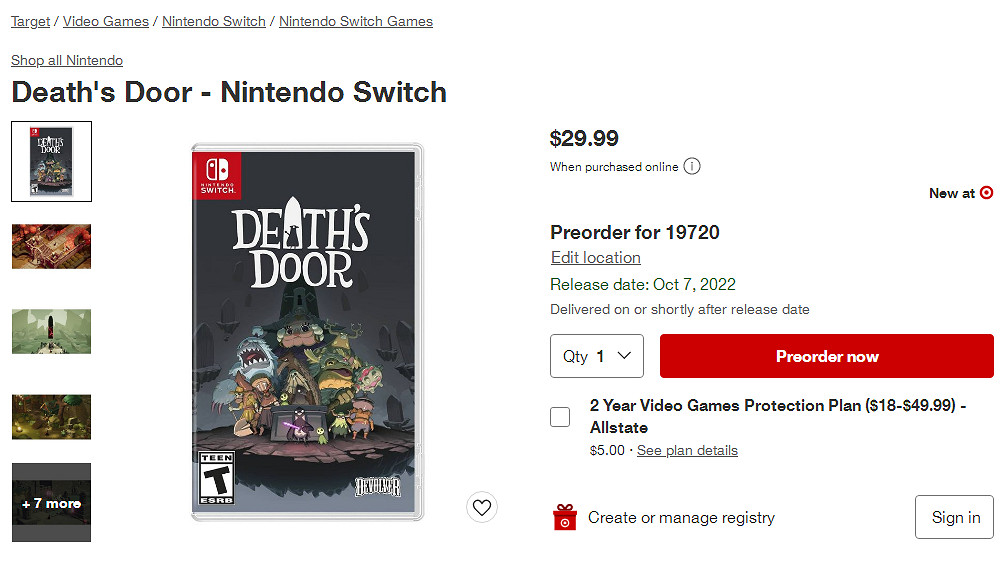Expand the '+7 more' images thumbnail
1000x562 pixels.
(51, 503)
